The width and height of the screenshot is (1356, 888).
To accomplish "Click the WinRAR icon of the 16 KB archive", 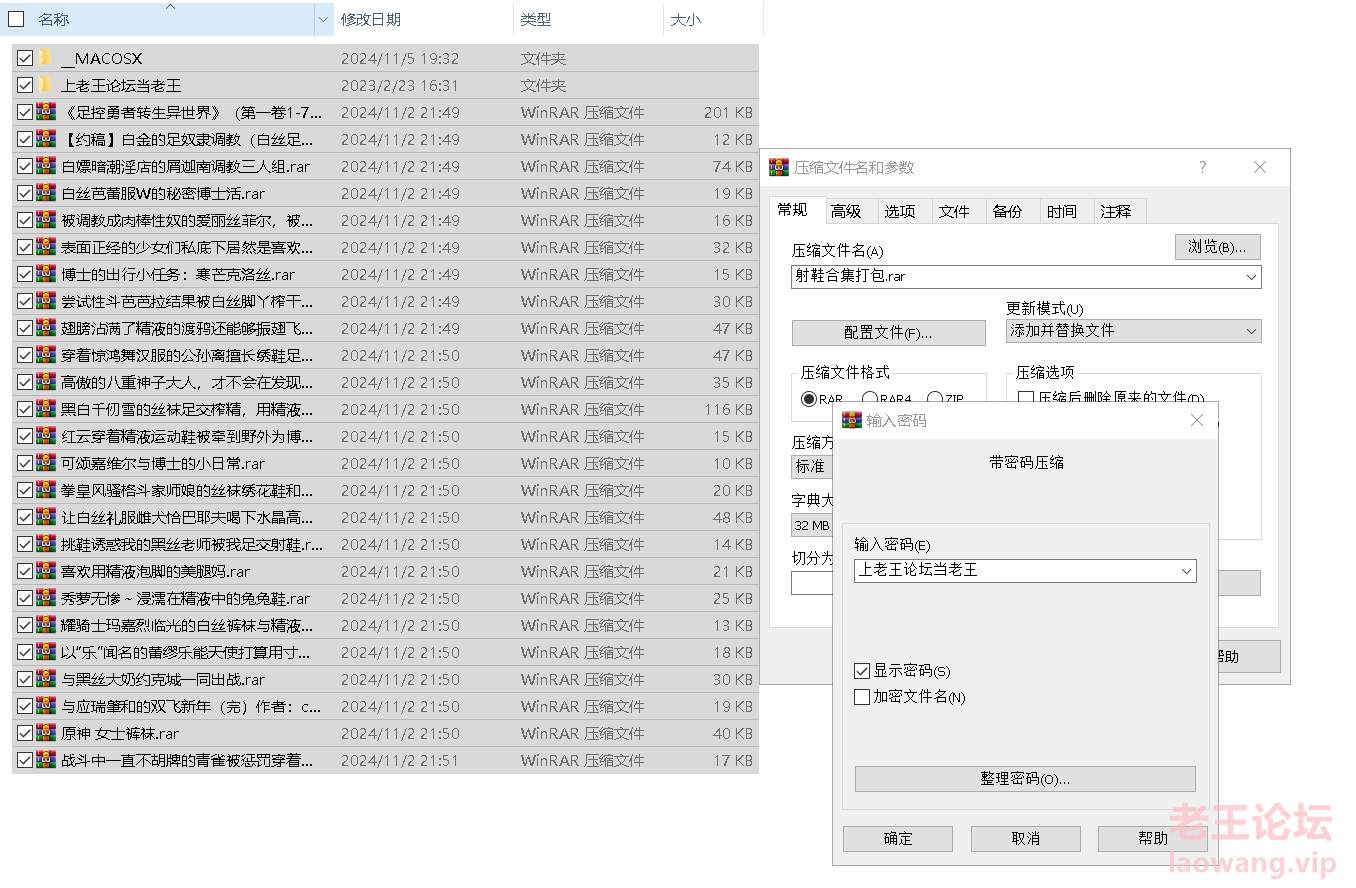I will pos(45,220).
